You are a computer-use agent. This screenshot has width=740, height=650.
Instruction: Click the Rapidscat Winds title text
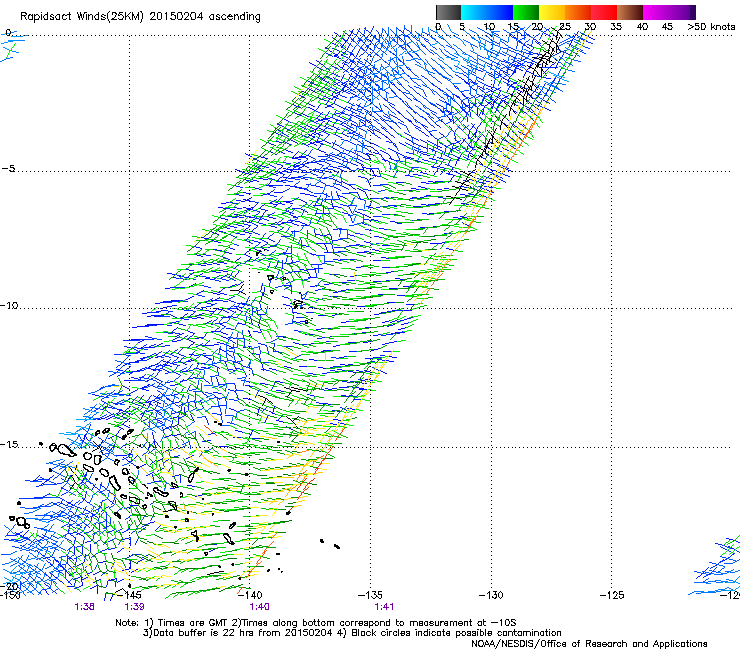pyautogui.click(x=140, y=17)
